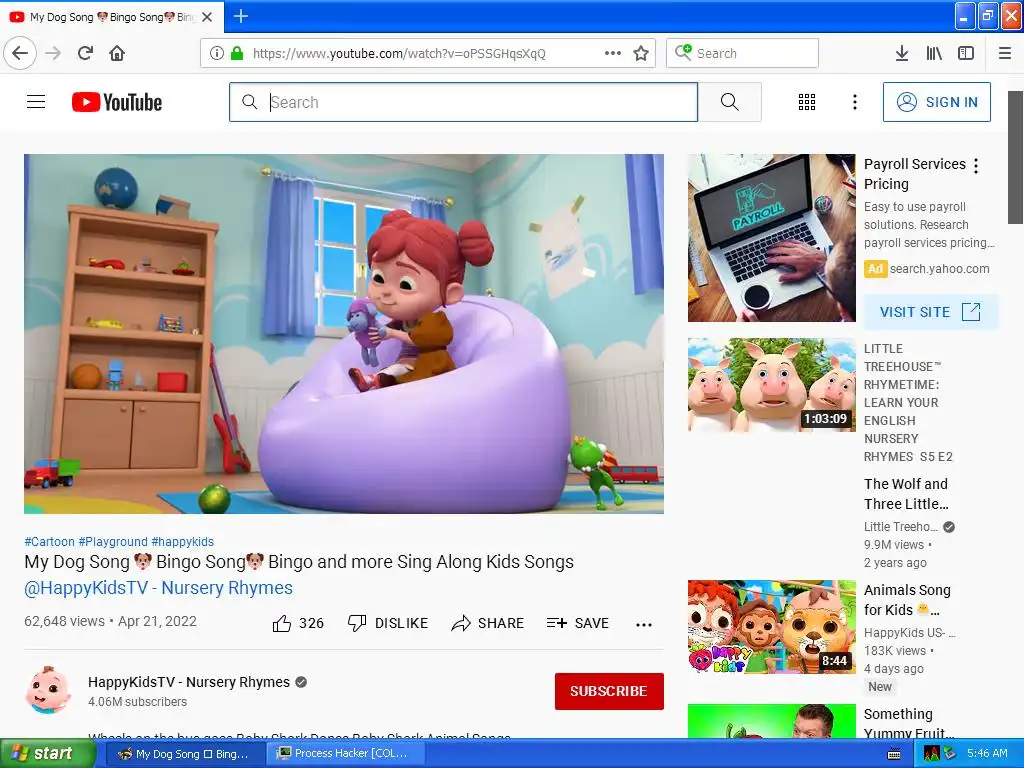Image resolution: width=1024 pixels, height=768 pixels.
Task: Click the taskbar clock 5:46 AM
Action: click(x=987, y=754)
